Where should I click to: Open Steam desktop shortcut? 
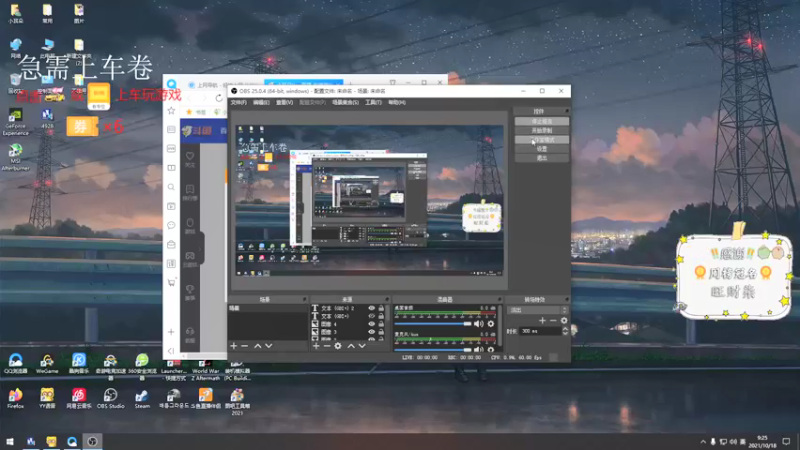pos(142,398)
